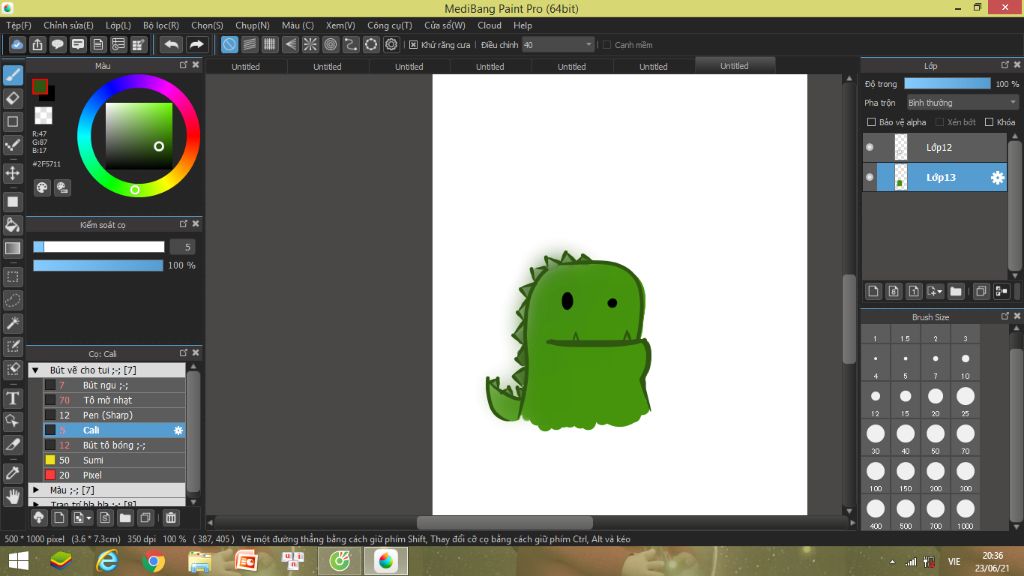Open the palette icon below color values
This screenshot has width=1024, height=576.
[x=42, y=188]
